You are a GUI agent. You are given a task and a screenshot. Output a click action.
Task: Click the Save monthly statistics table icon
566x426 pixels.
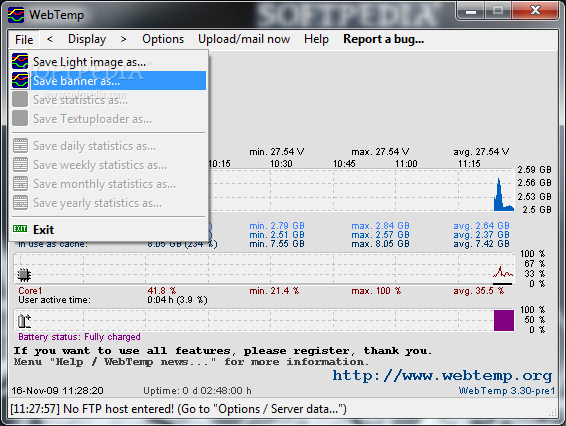tap(20, 184)
